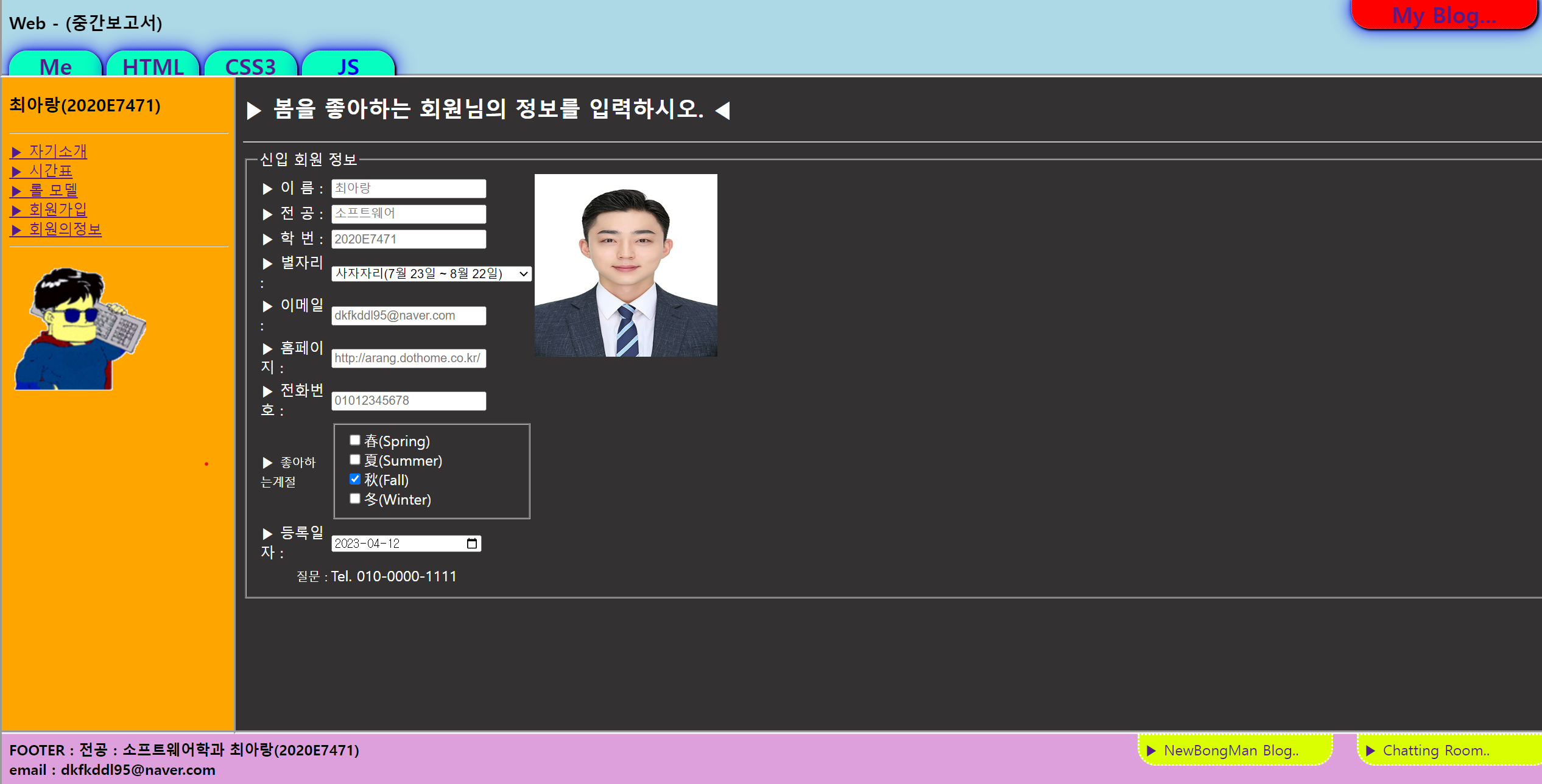
Task: Open the CSS3 tab
Action: coord(250,65)
